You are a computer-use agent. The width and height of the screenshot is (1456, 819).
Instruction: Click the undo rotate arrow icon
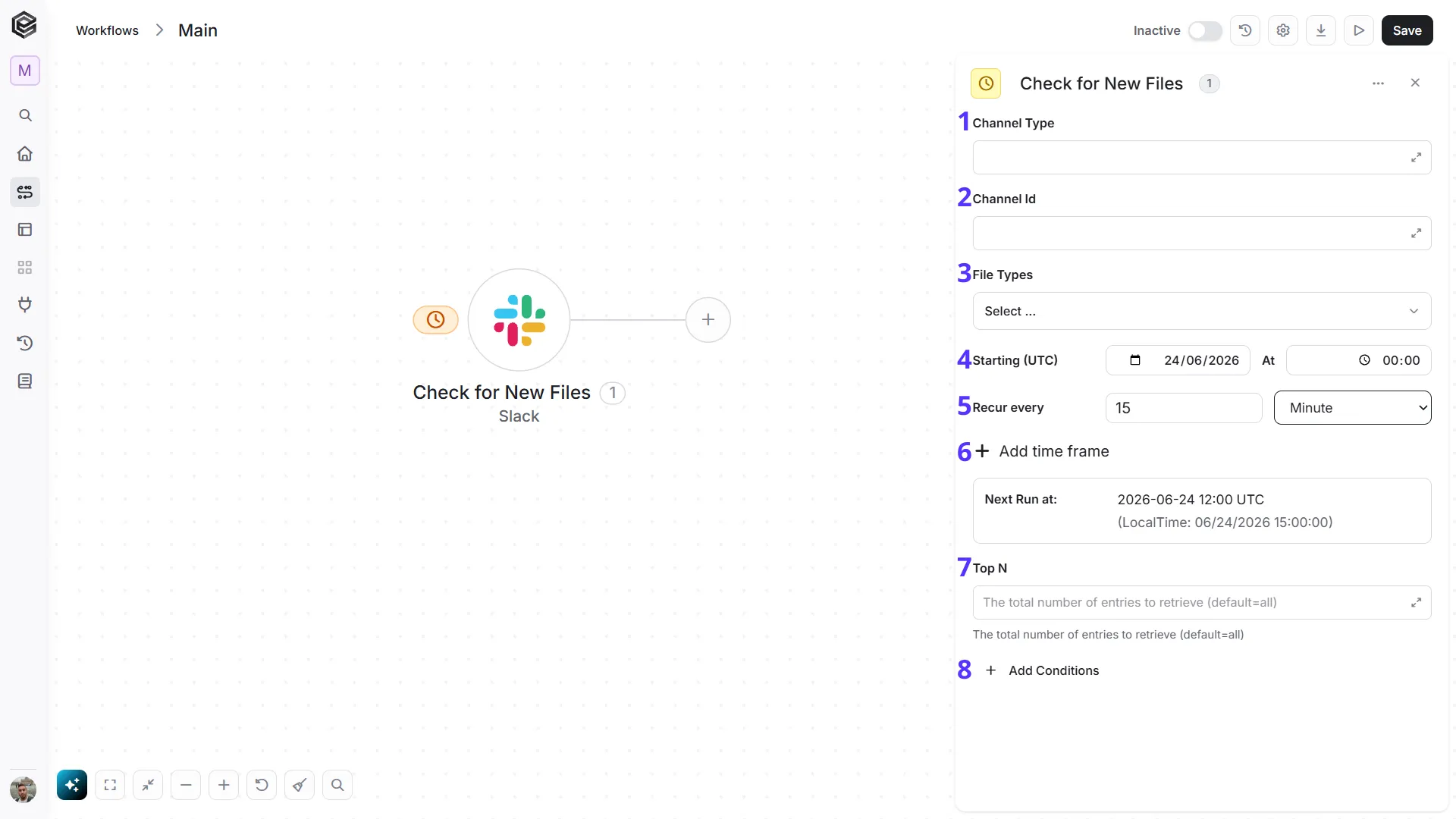pyautogui.click(x=262, y=785)
